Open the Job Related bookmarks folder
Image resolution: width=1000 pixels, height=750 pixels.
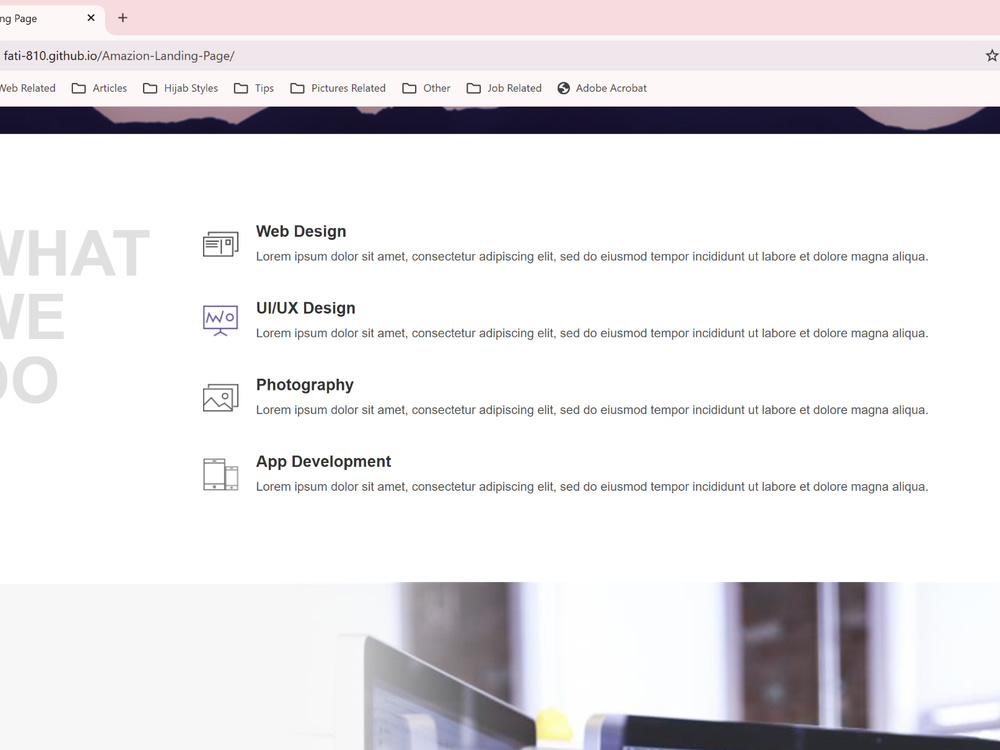[x=504, y=88]
